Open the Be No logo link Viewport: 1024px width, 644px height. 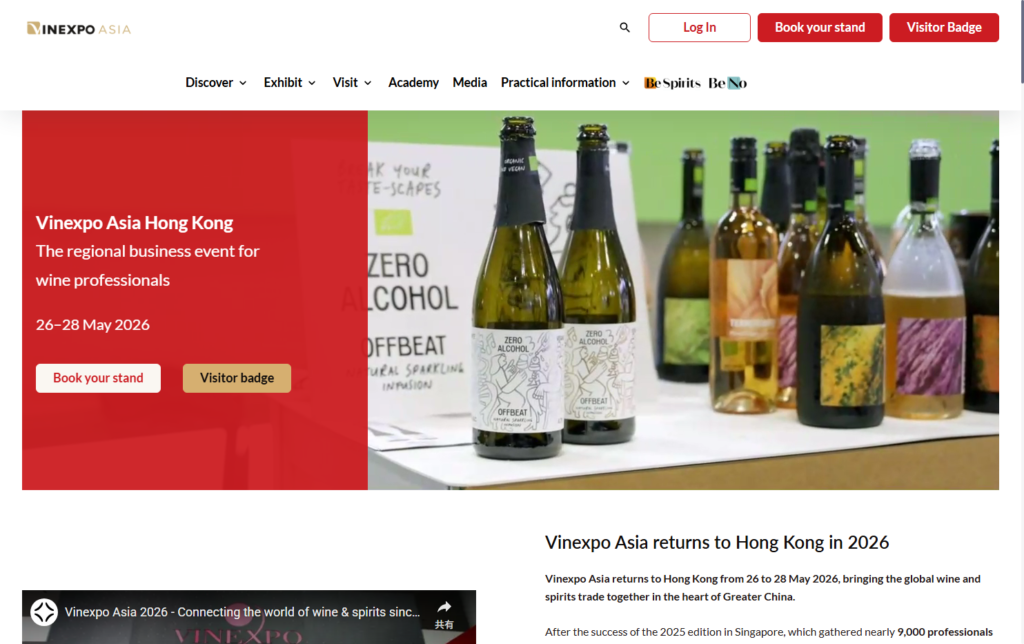[728, 83]
